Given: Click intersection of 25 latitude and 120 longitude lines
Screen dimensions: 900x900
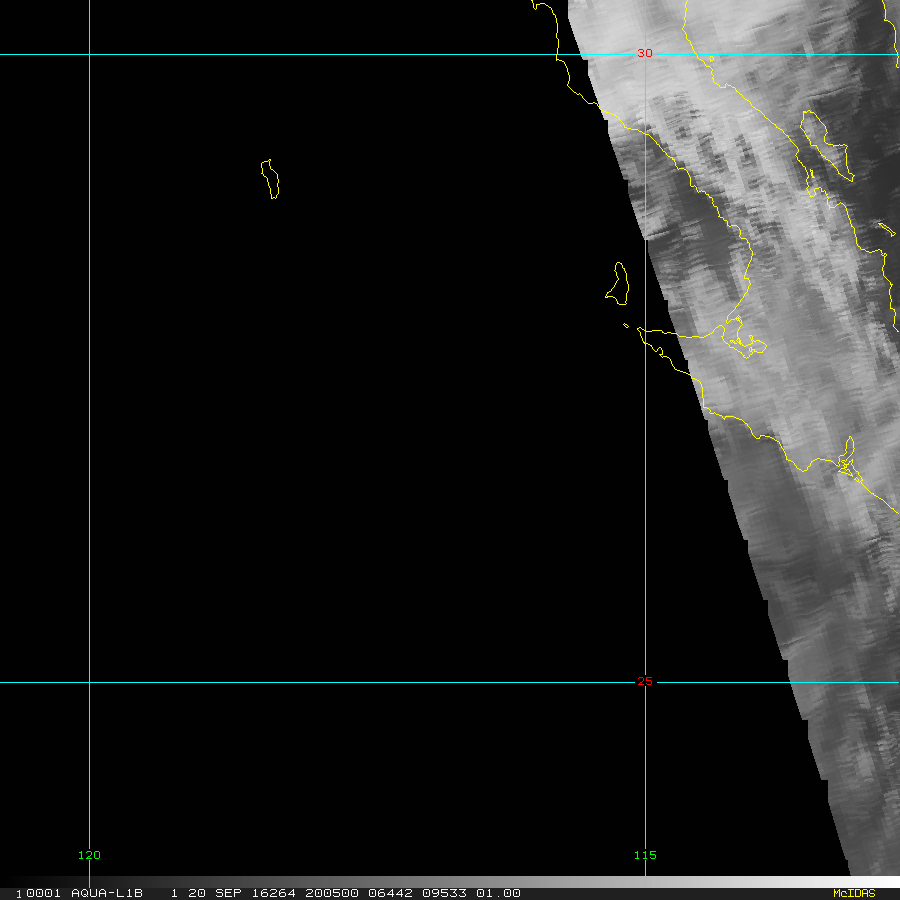Looking at the screenshot, I should point(89,683).
